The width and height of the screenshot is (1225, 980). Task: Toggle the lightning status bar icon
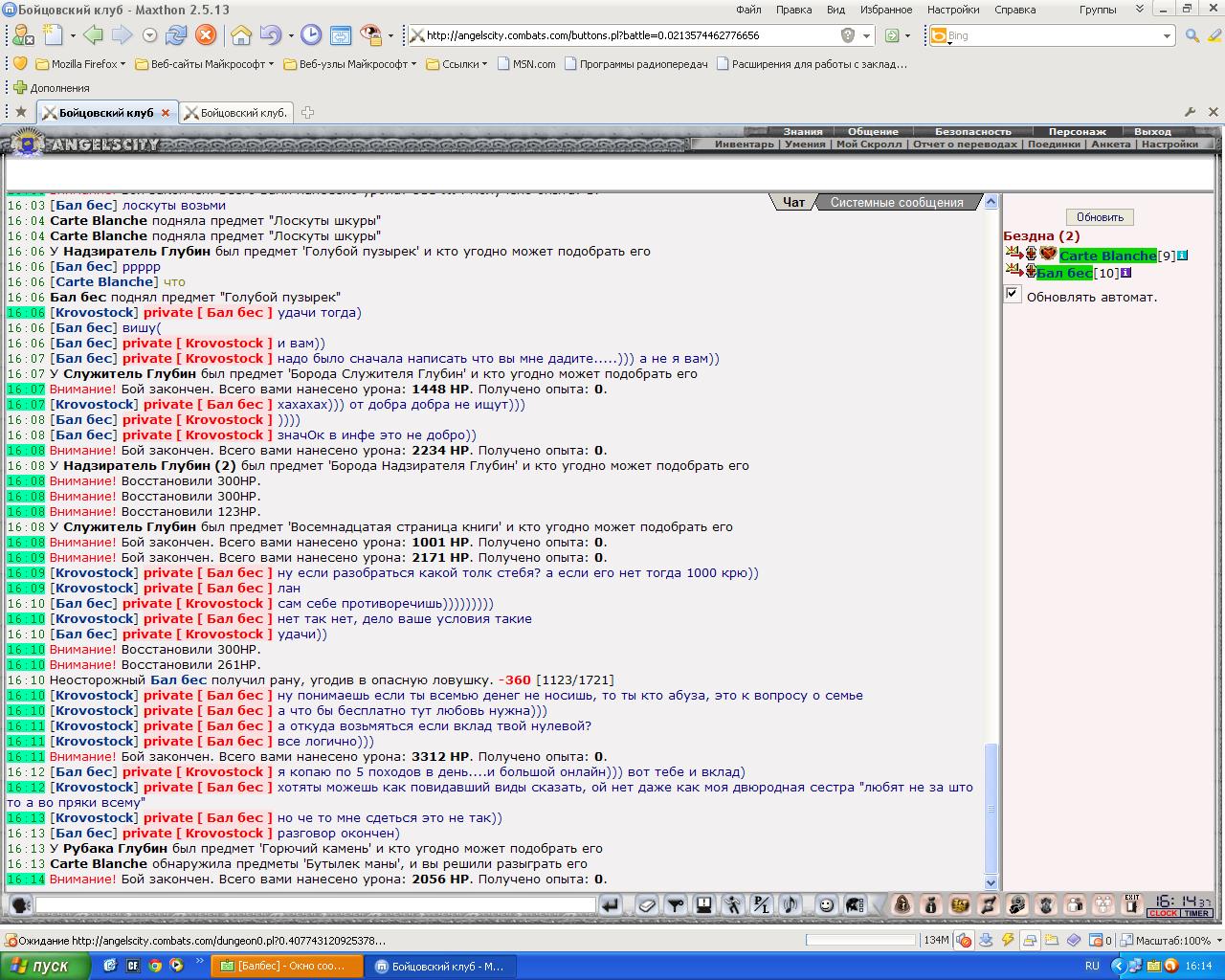point(1008,941)
